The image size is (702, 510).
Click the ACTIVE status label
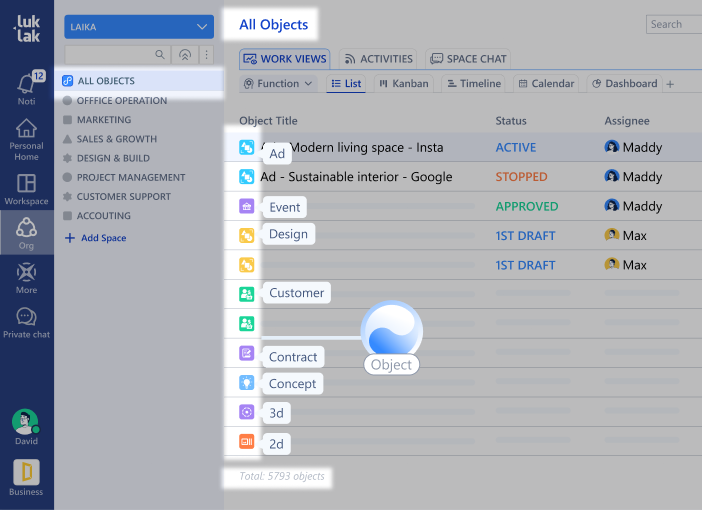(x=516, y=147)
